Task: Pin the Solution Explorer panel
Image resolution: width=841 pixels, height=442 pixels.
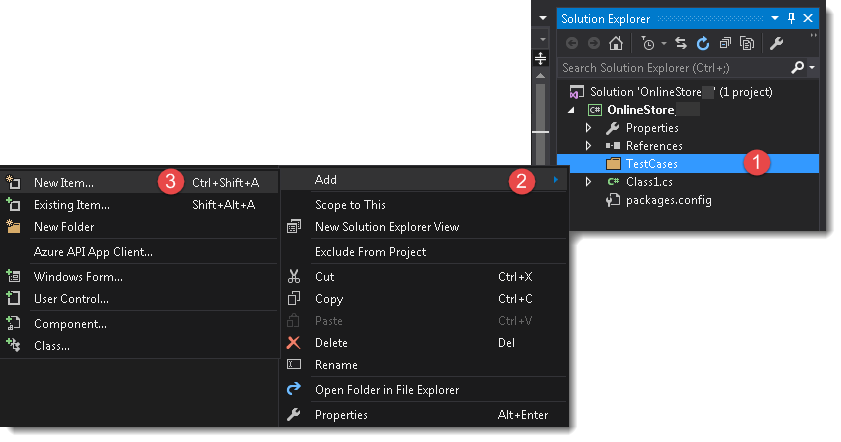Action: (791, 19)
